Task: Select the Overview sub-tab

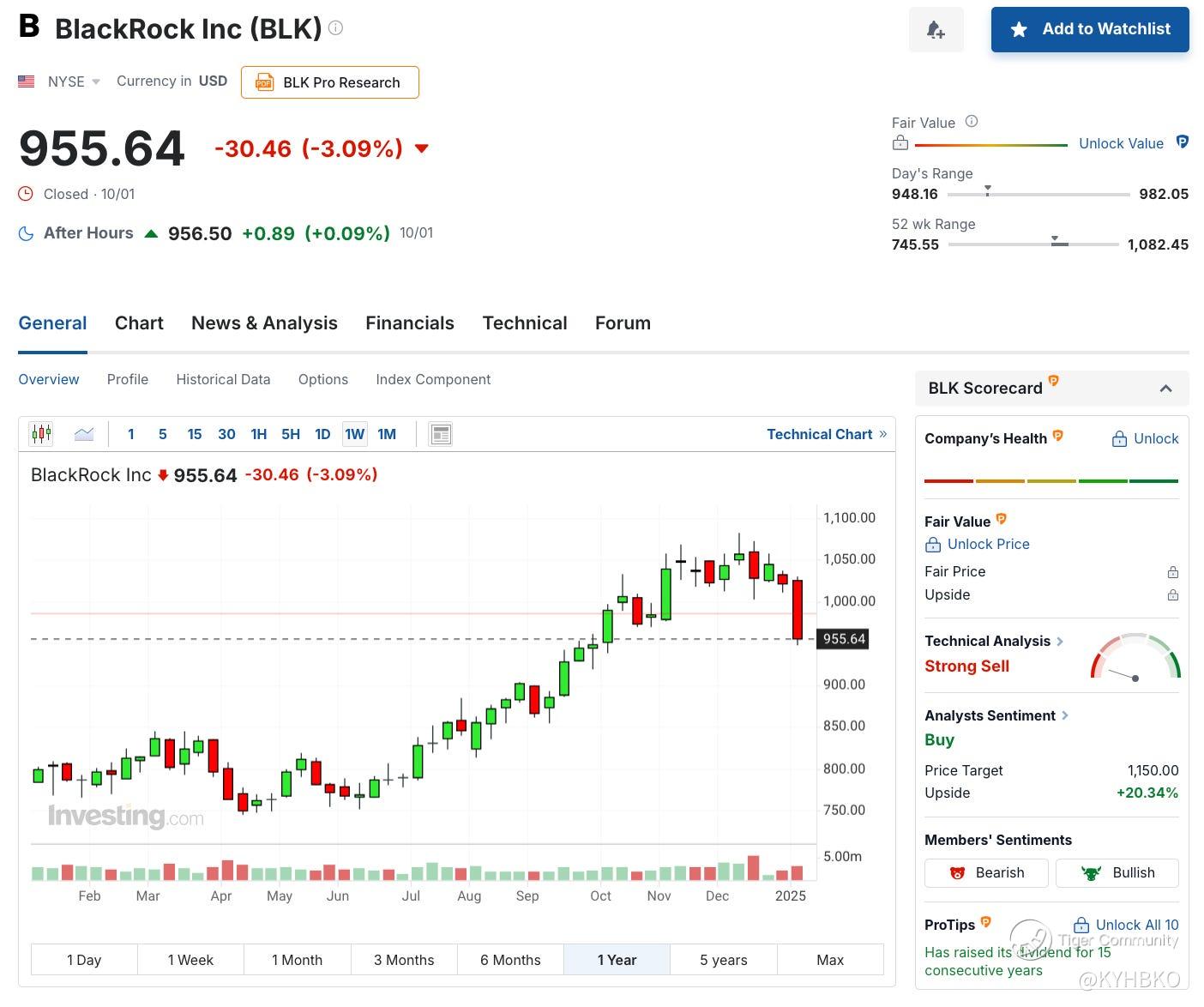Action: [x=49, y=379]
